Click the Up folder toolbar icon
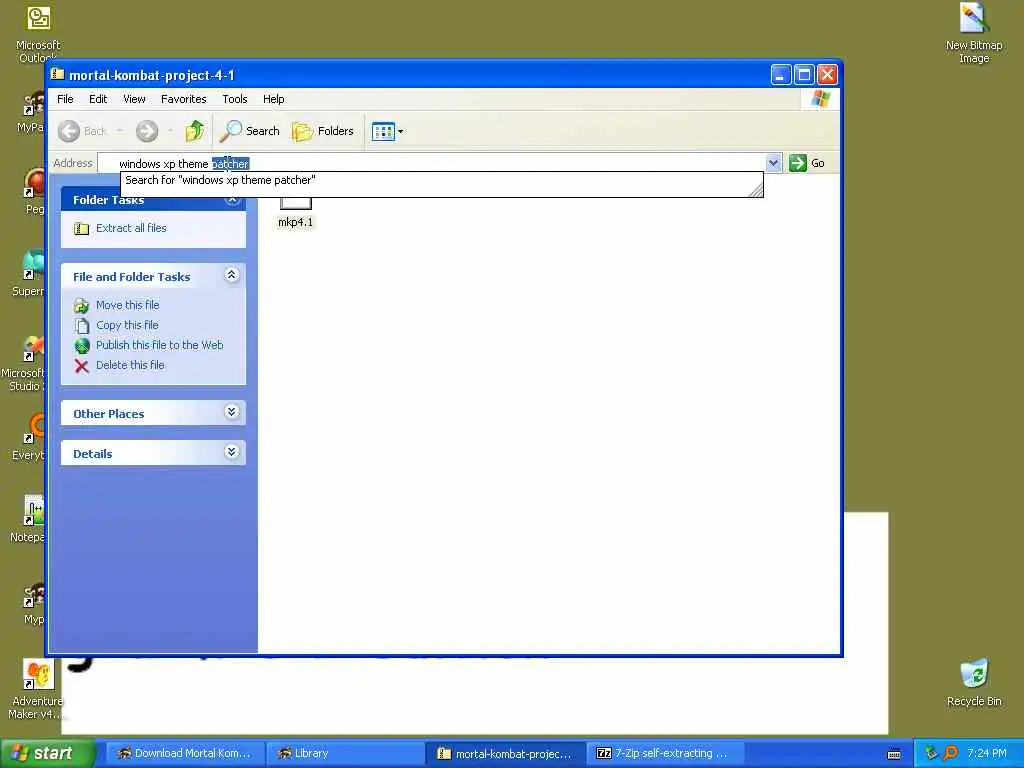This screenshot has width=1024, height=768. (195, 131)
